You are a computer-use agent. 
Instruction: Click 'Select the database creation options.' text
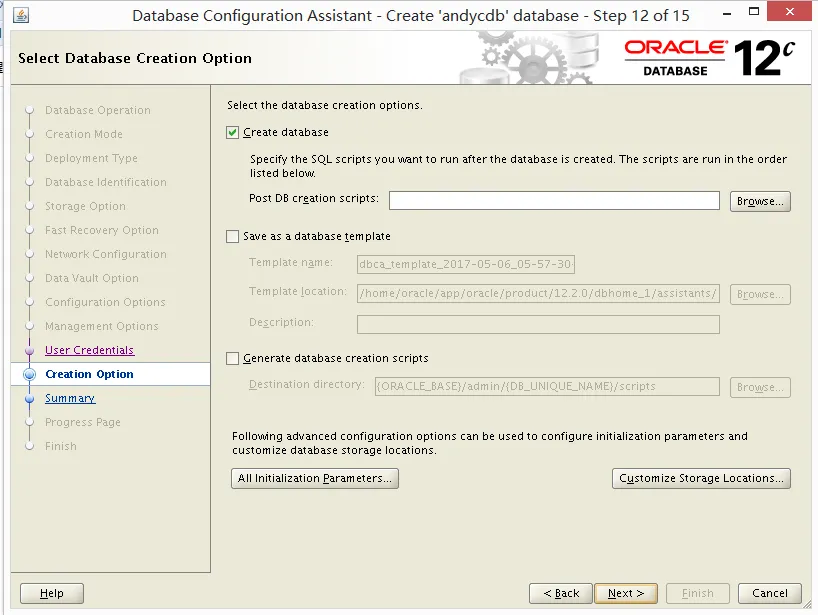pyautogui.click(x=324, y=105)
